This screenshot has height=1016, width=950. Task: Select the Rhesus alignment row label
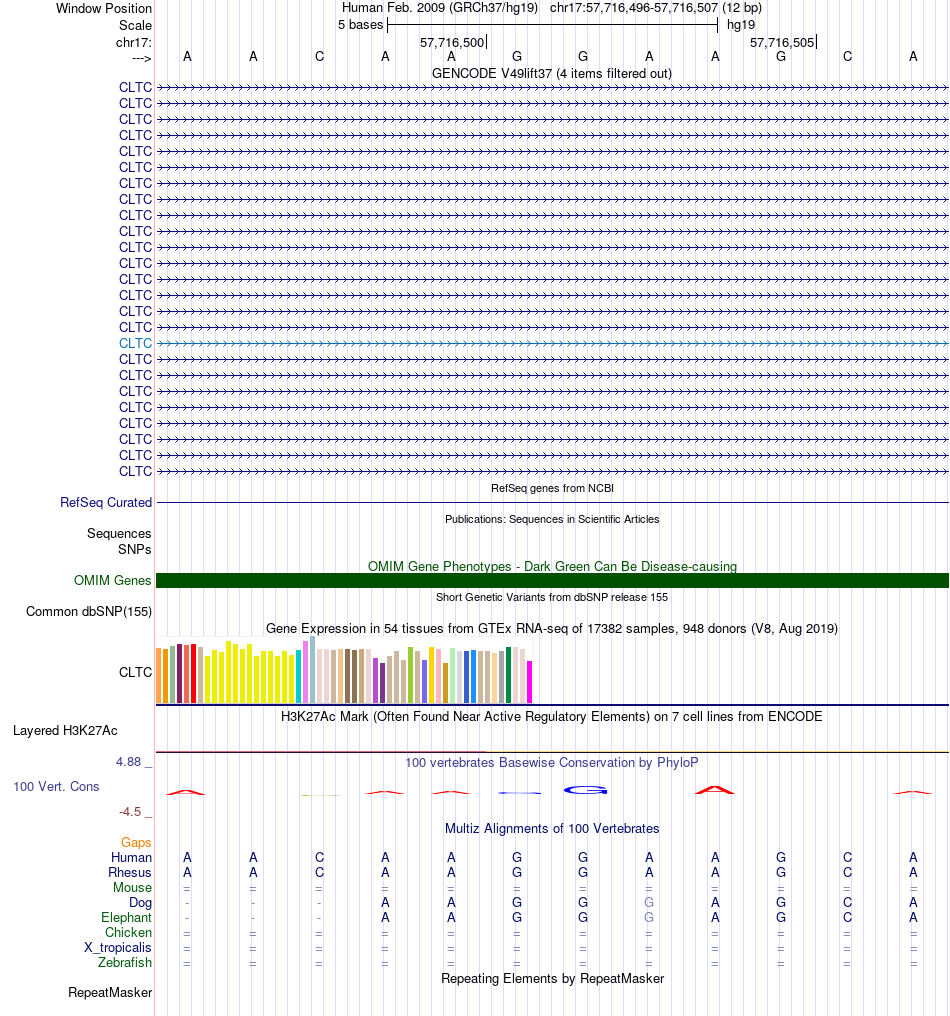[x=130, y=872]
